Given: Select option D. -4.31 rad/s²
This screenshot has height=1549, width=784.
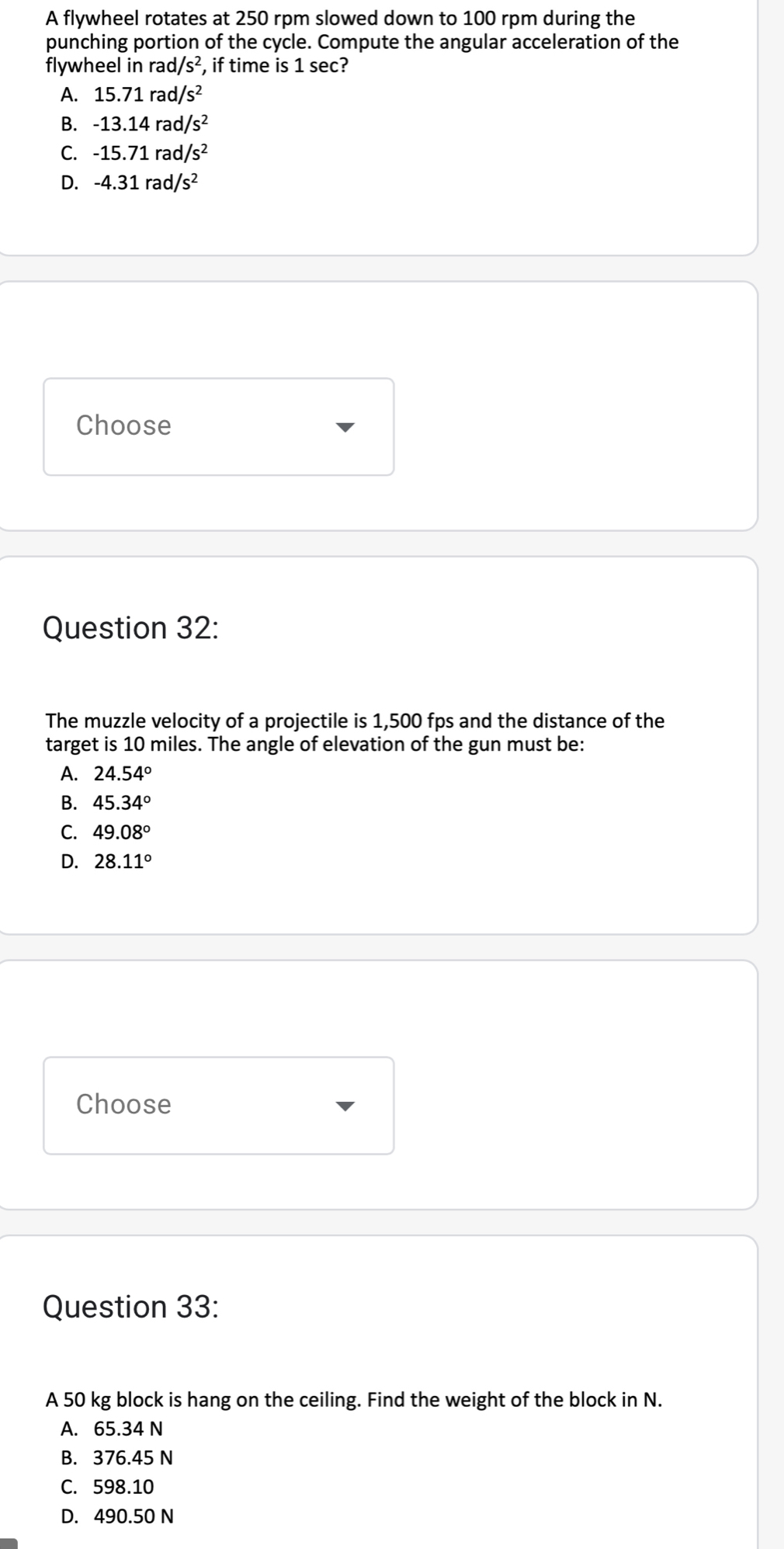Looking at the screenshot, I should coord(130,182).
